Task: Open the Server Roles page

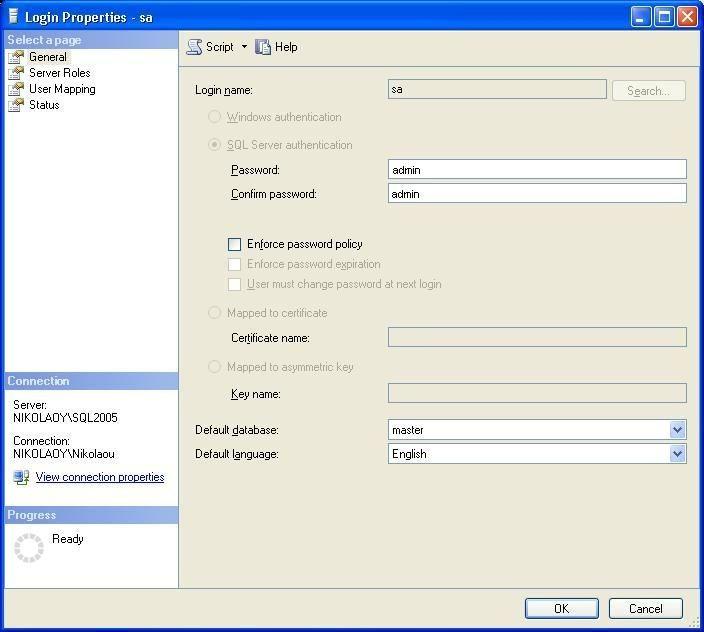Action: click(60, 73)
